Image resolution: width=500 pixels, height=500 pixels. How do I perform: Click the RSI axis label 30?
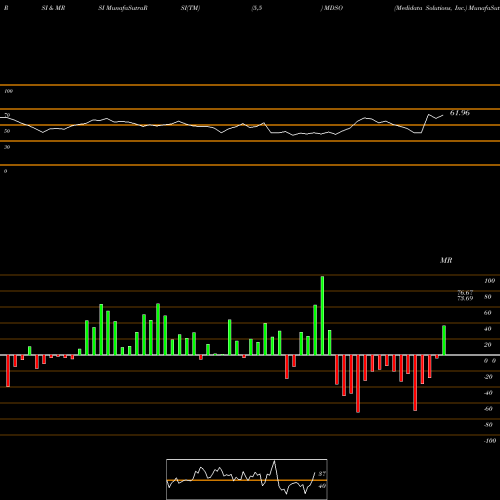tap(7, 147)
